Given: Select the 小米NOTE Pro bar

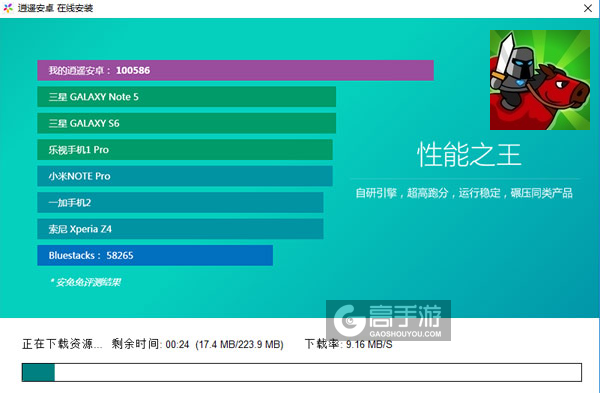Looking at the screenshot, I should 185,176.
